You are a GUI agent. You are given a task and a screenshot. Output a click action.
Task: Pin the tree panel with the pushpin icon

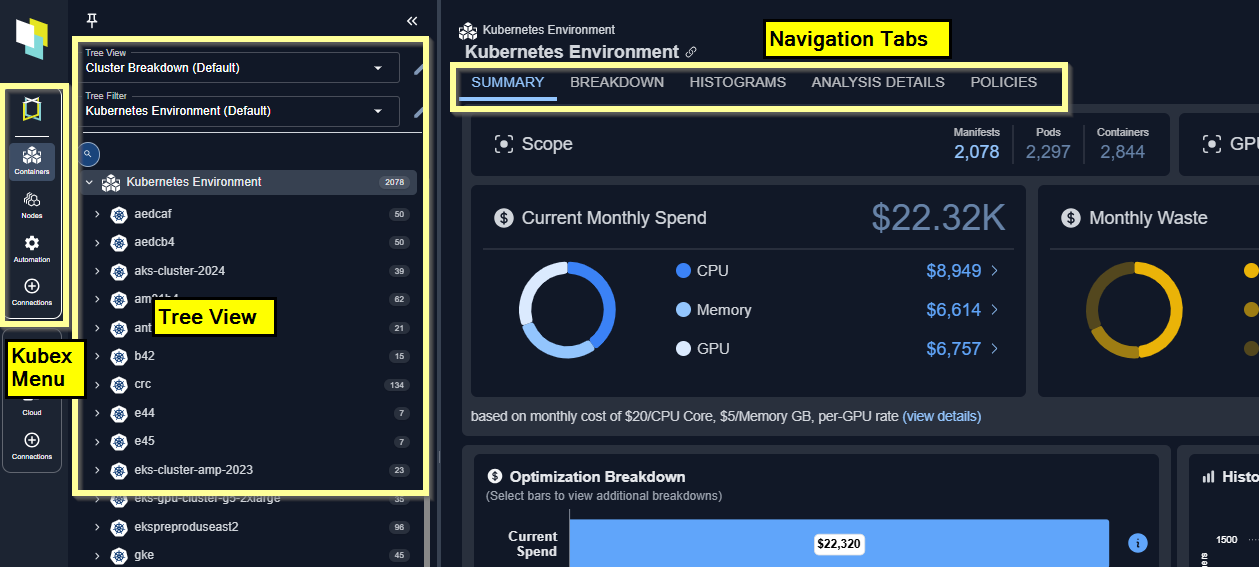pos(92,20)
